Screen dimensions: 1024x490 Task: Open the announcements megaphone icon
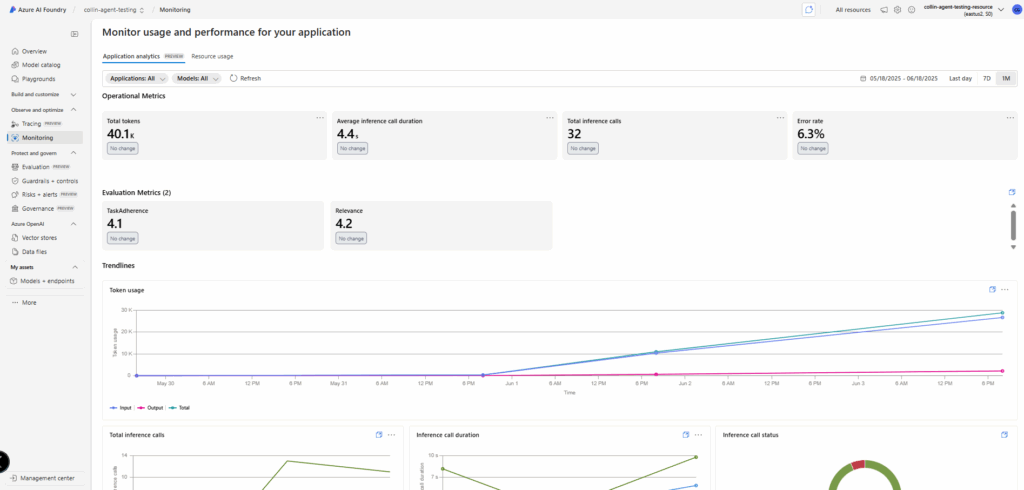(884, 10)
